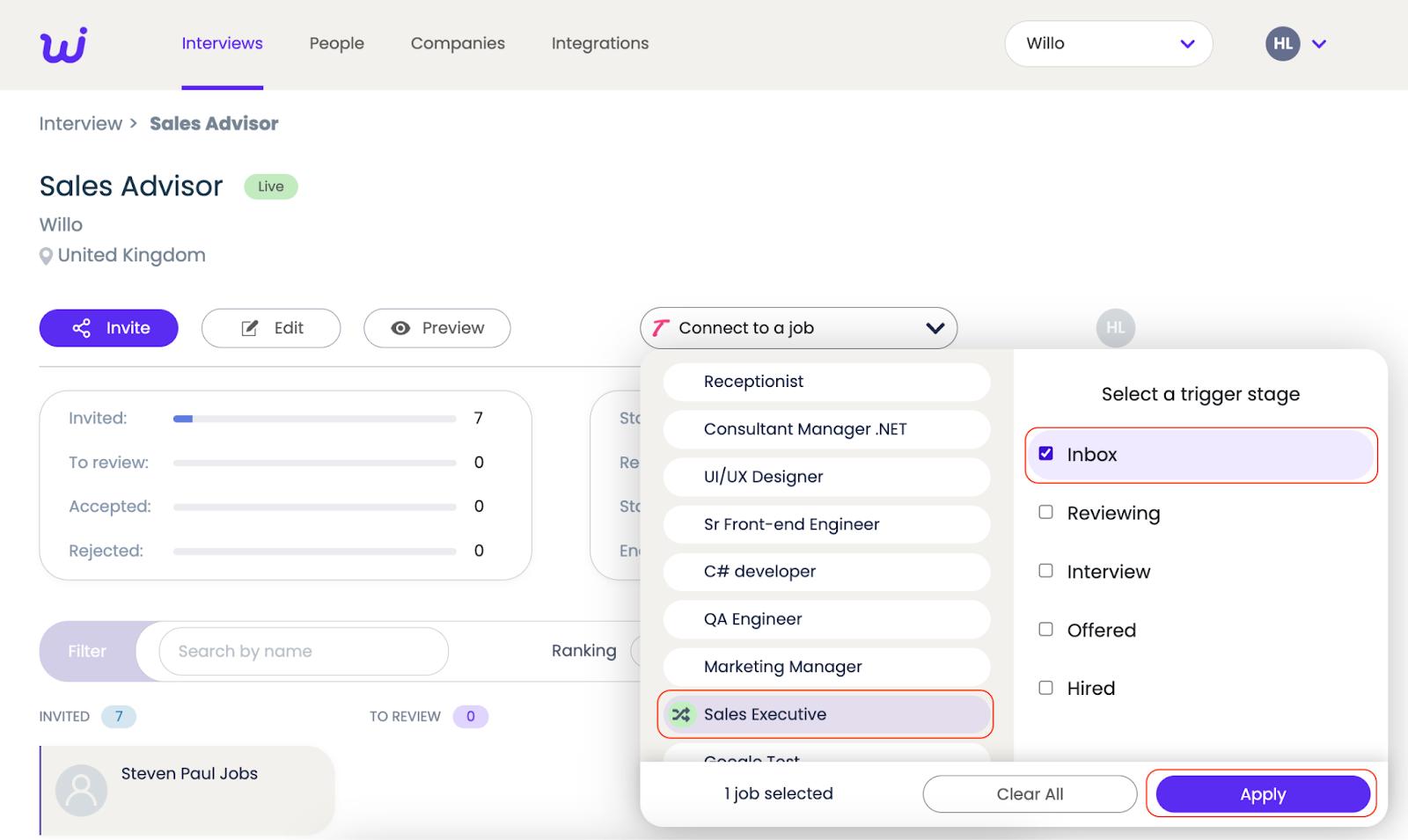
Task: Click the Invited count badge 7
Action: pos(119,717)
